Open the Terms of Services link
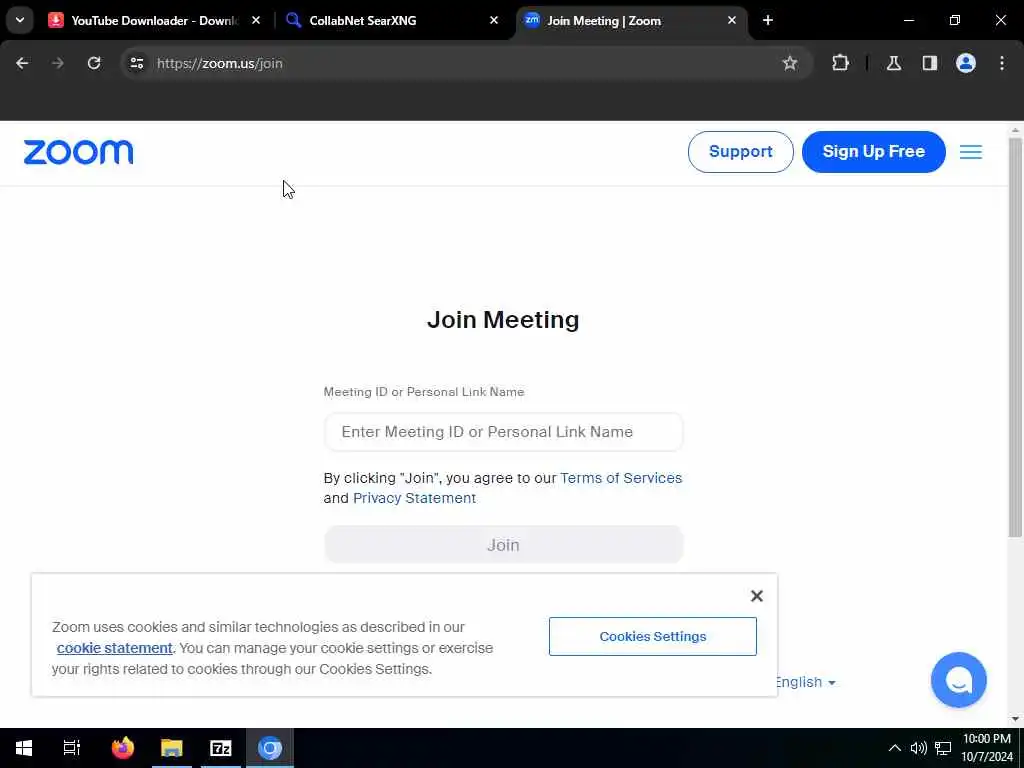Image resolution: width=1024 pixels, height=768 pixels. click(620, 478)
